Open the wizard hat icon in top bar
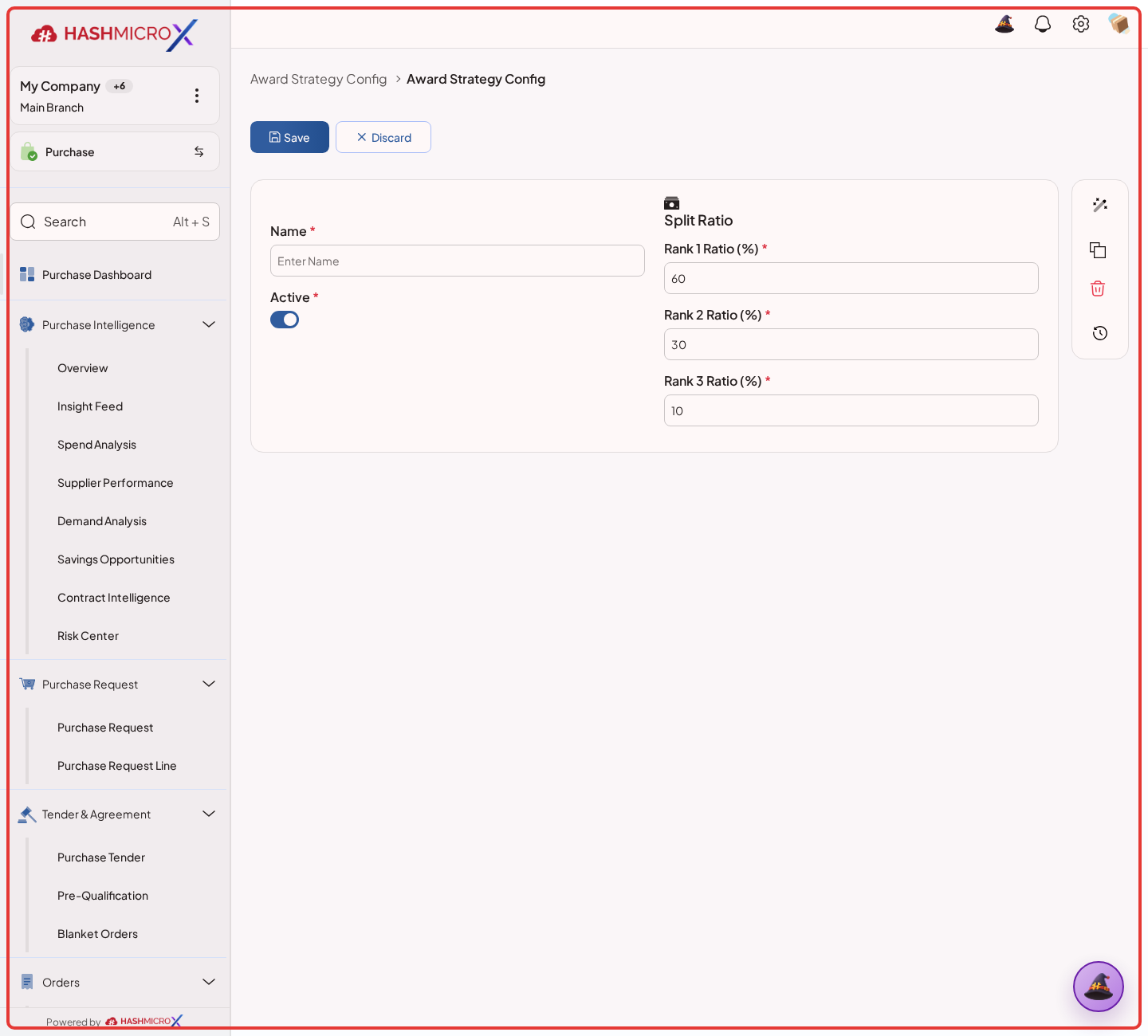 (x=1005, y=24)
